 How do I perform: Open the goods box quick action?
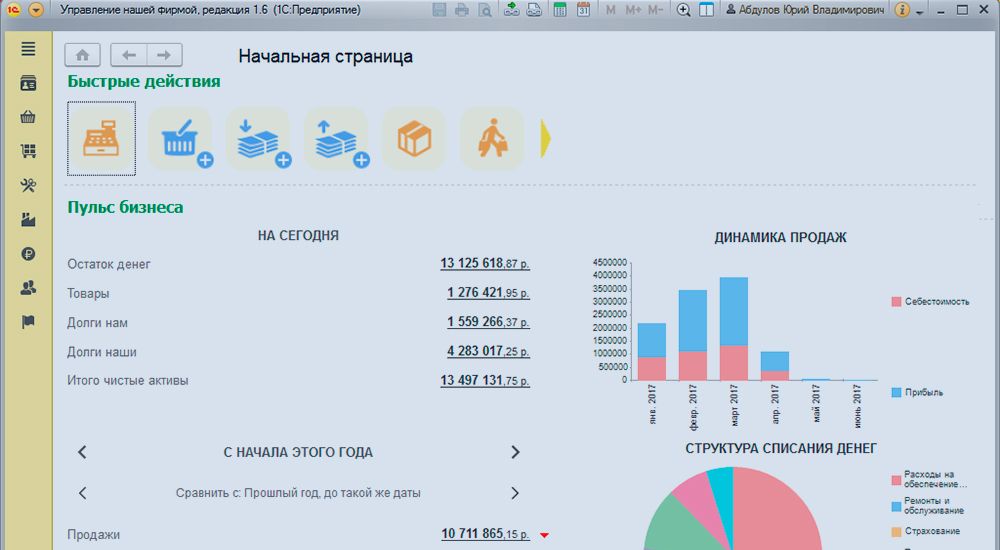[x=414, y=138]
